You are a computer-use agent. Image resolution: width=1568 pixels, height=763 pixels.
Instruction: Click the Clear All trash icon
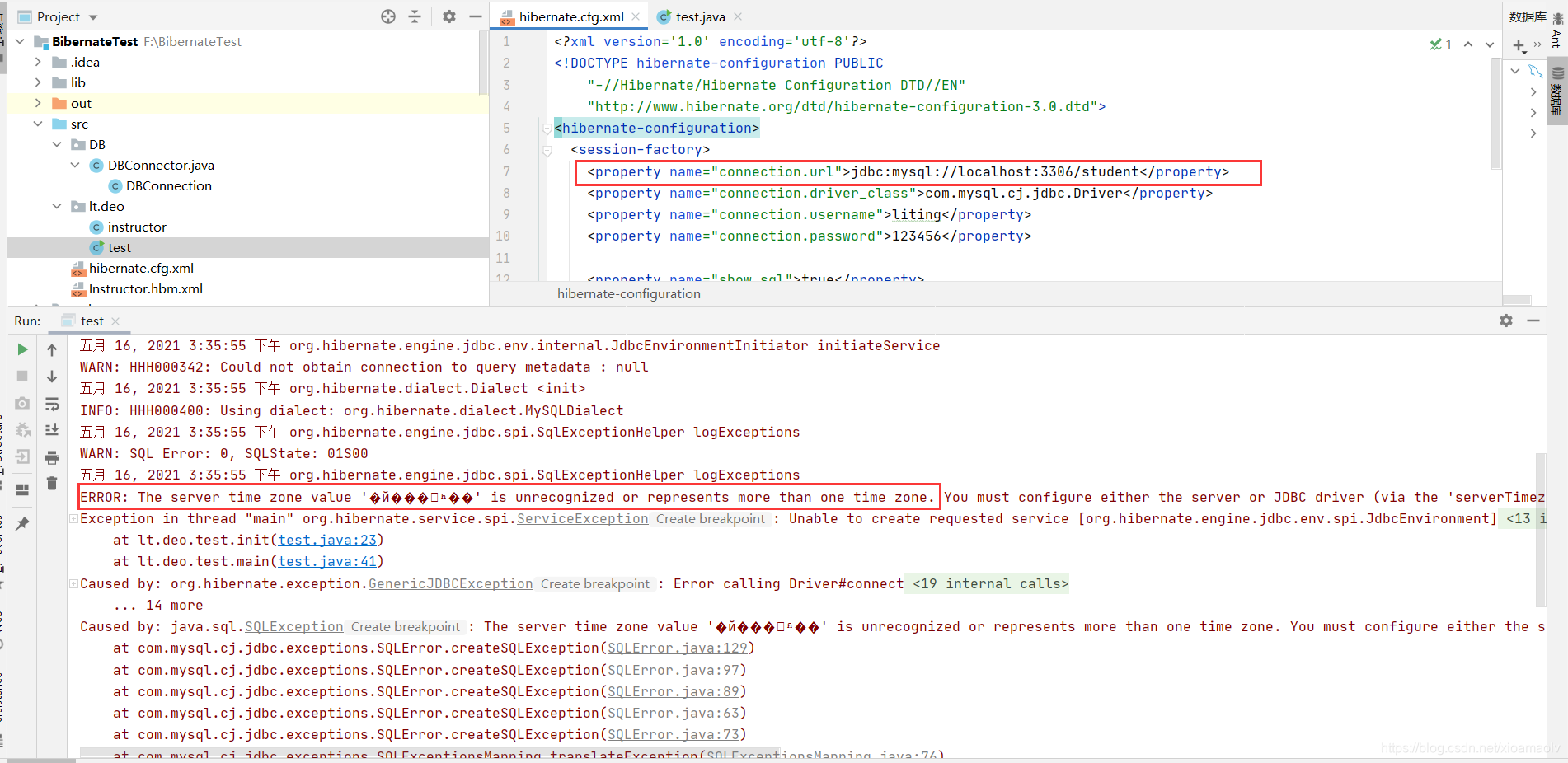click(x=52, y=484)
